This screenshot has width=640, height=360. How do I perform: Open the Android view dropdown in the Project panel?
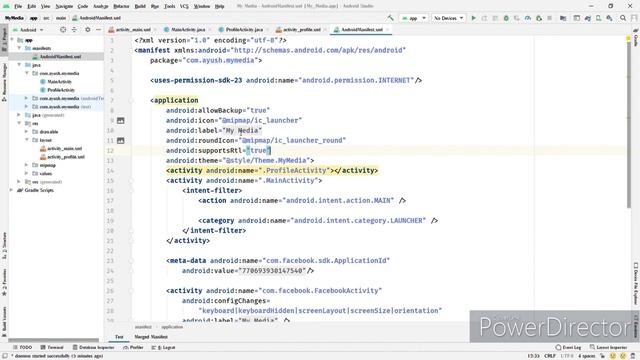pyautogui.click(x=28, y=30)
